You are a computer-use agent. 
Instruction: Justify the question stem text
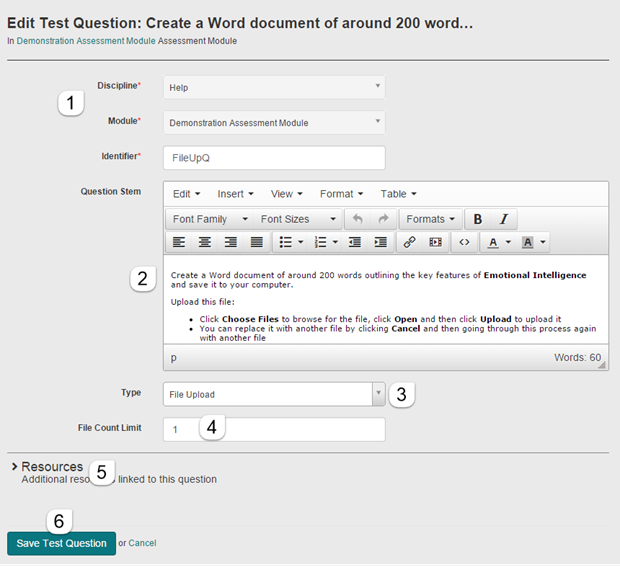(x=256, y=242)
